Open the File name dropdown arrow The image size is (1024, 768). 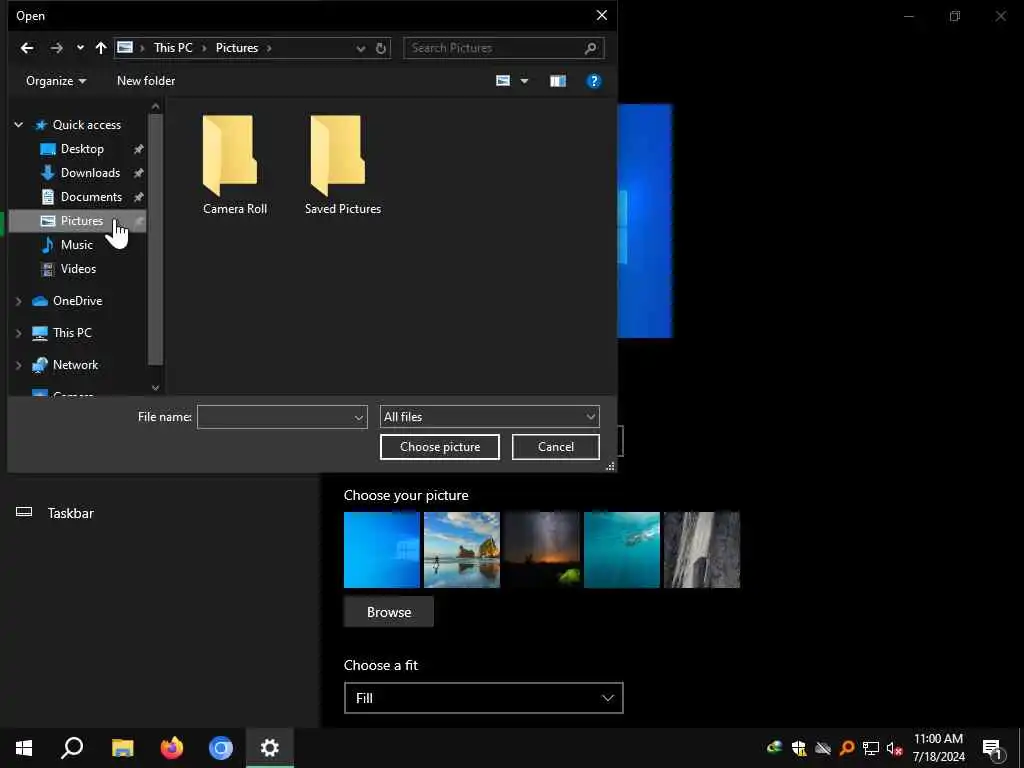pyautogui.click(x=359, y=417)
